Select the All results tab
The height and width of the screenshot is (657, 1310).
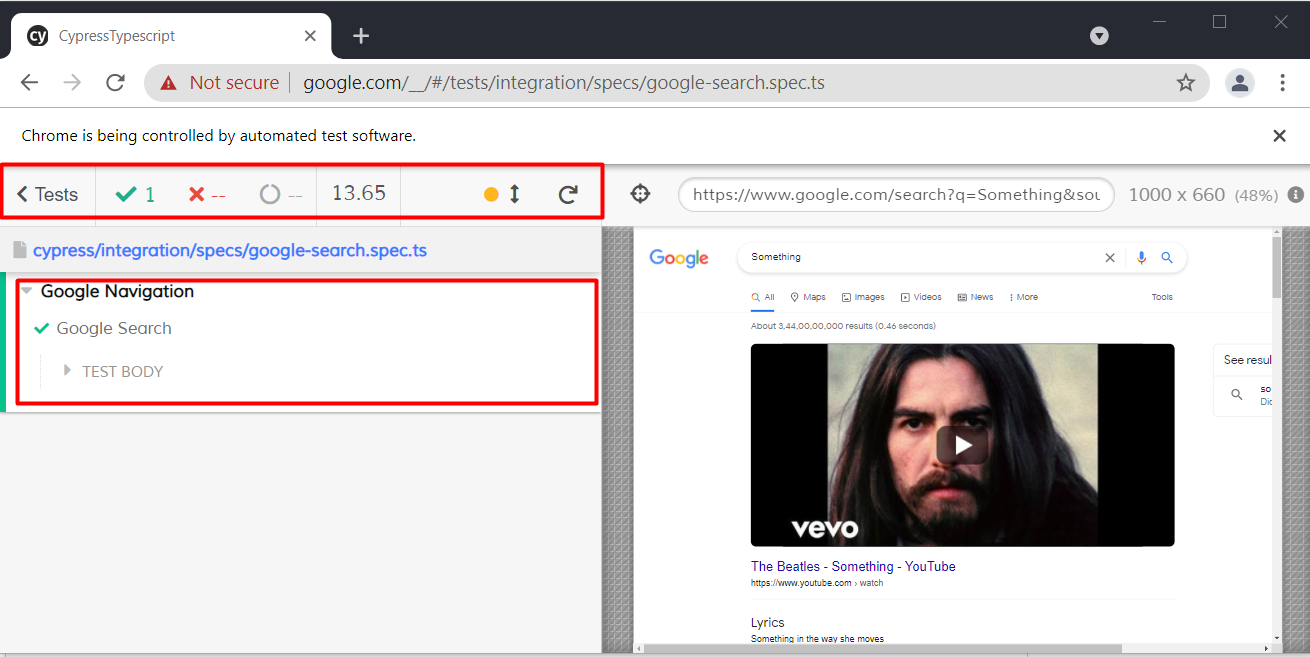(763, 297)
